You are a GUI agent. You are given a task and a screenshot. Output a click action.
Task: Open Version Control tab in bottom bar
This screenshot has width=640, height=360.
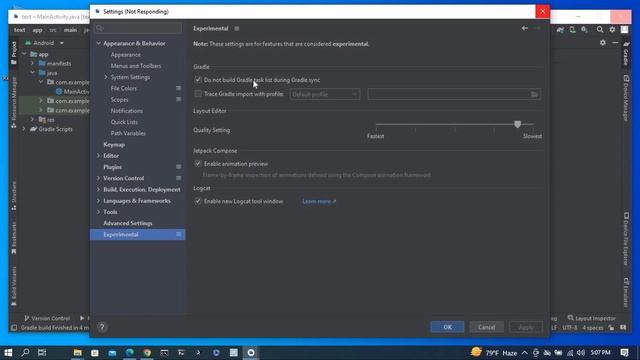tap(47, 318)
